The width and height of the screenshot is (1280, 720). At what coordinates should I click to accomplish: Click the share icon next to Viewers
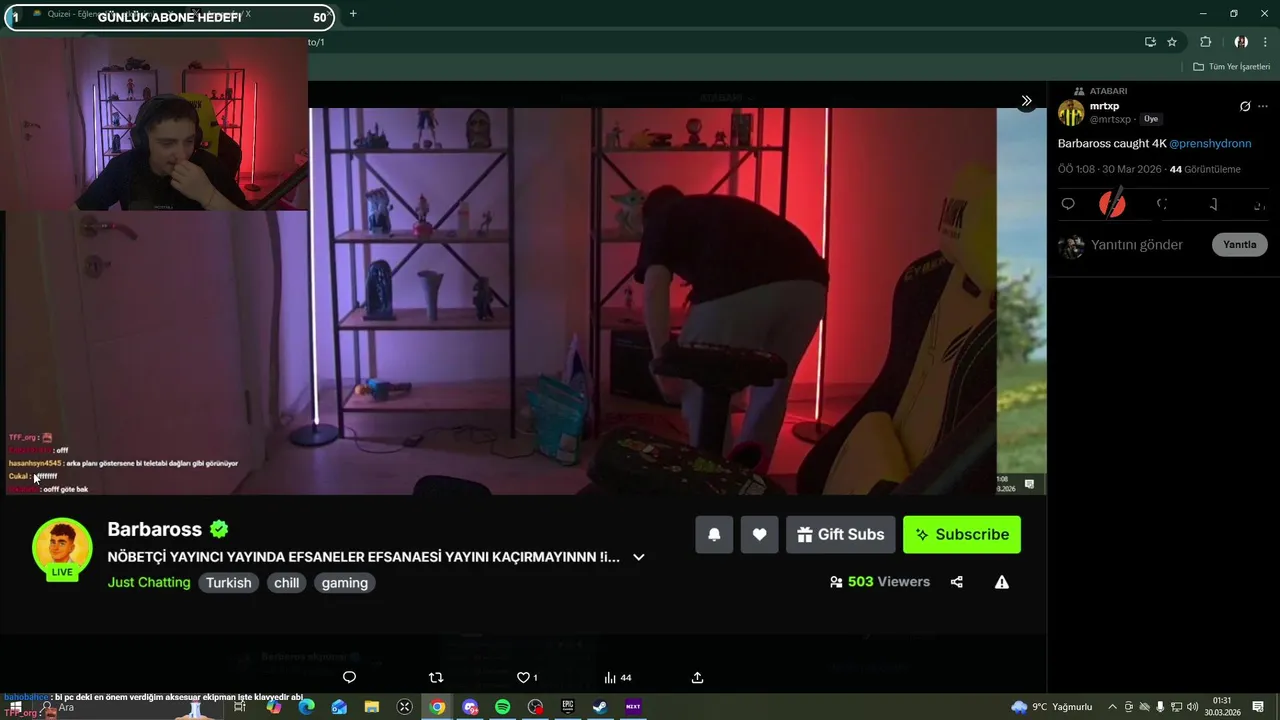(957, 582)
